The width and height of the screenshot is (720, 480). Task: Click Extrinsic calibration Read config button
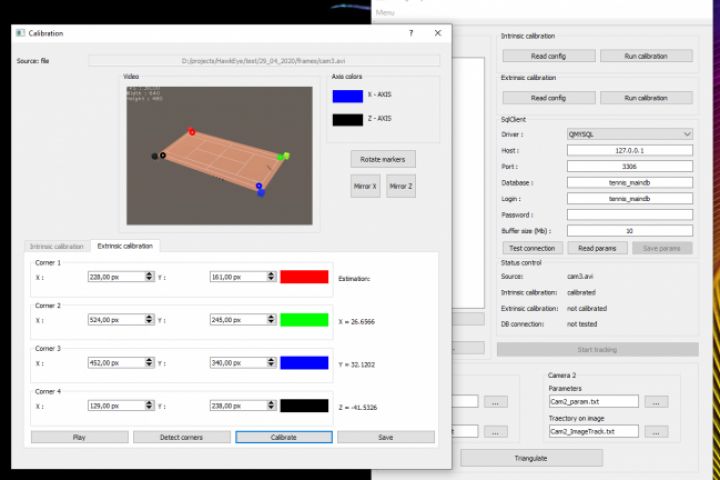tap(549, 98)
